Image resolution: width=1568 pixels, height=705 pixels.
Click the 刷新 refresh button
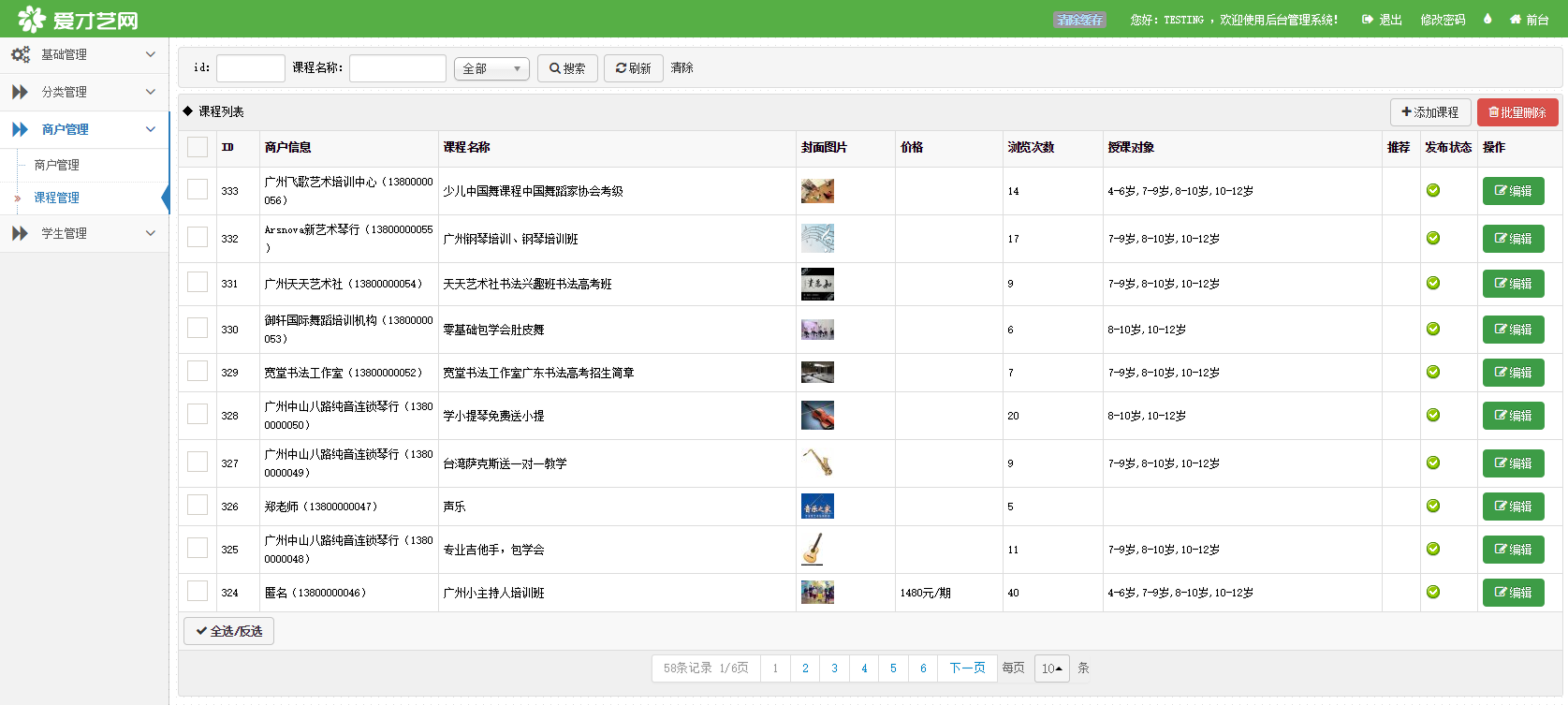tap(634, 68)
